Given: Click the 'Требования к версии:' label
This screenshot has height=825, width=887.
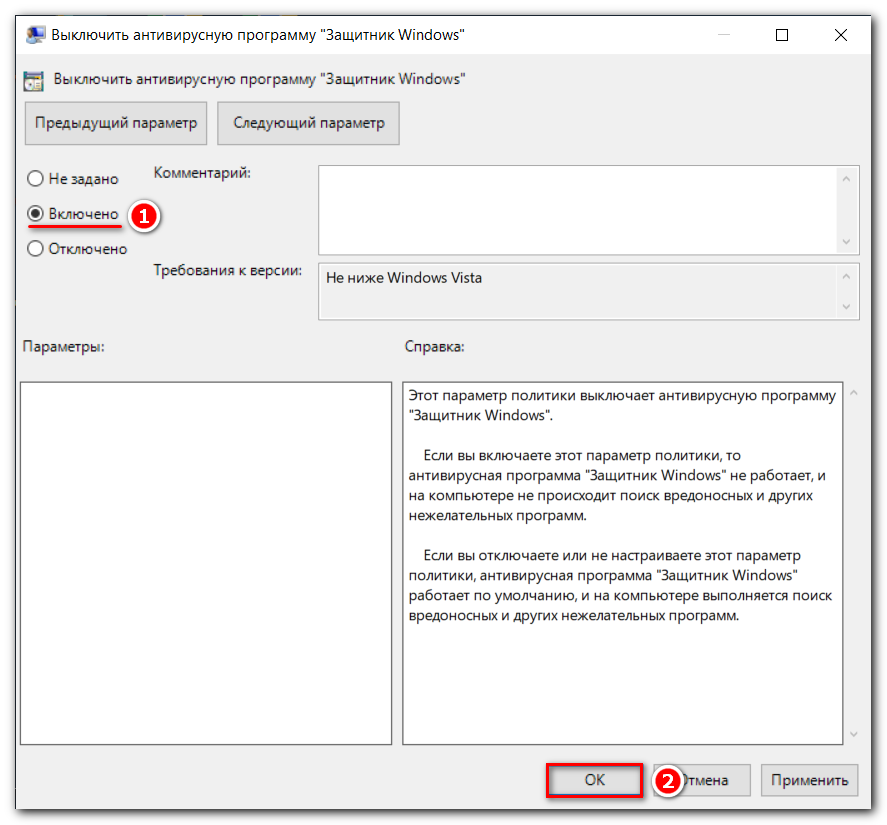Looking at the screenshot, I should pos(228,270).
